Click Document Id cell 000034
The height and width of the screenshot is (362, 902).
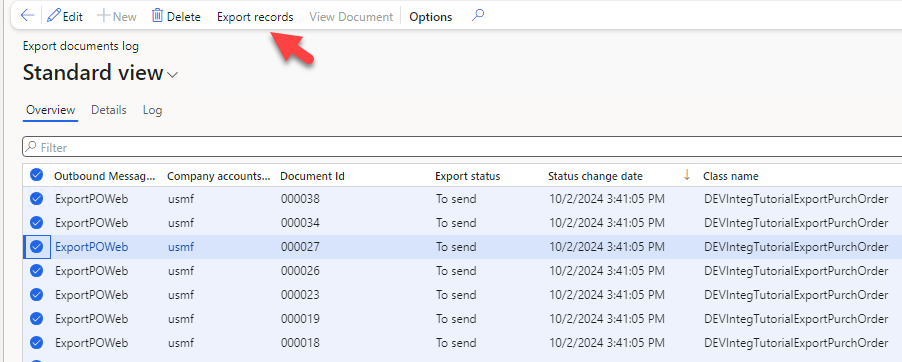(x=300, y=223)
